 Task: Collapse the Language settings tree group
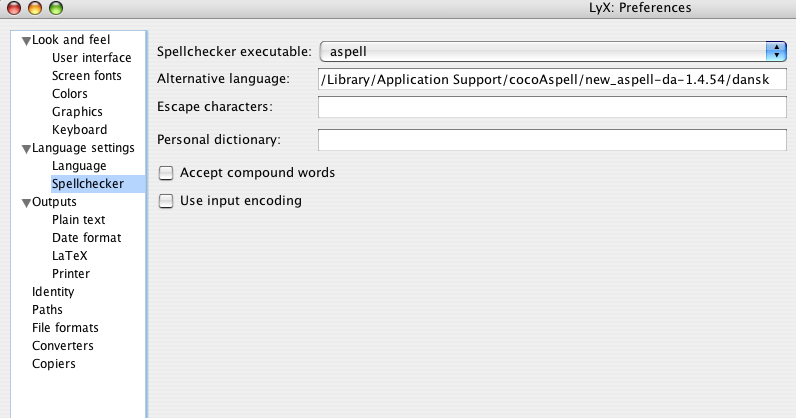click(x=26, y=149)
